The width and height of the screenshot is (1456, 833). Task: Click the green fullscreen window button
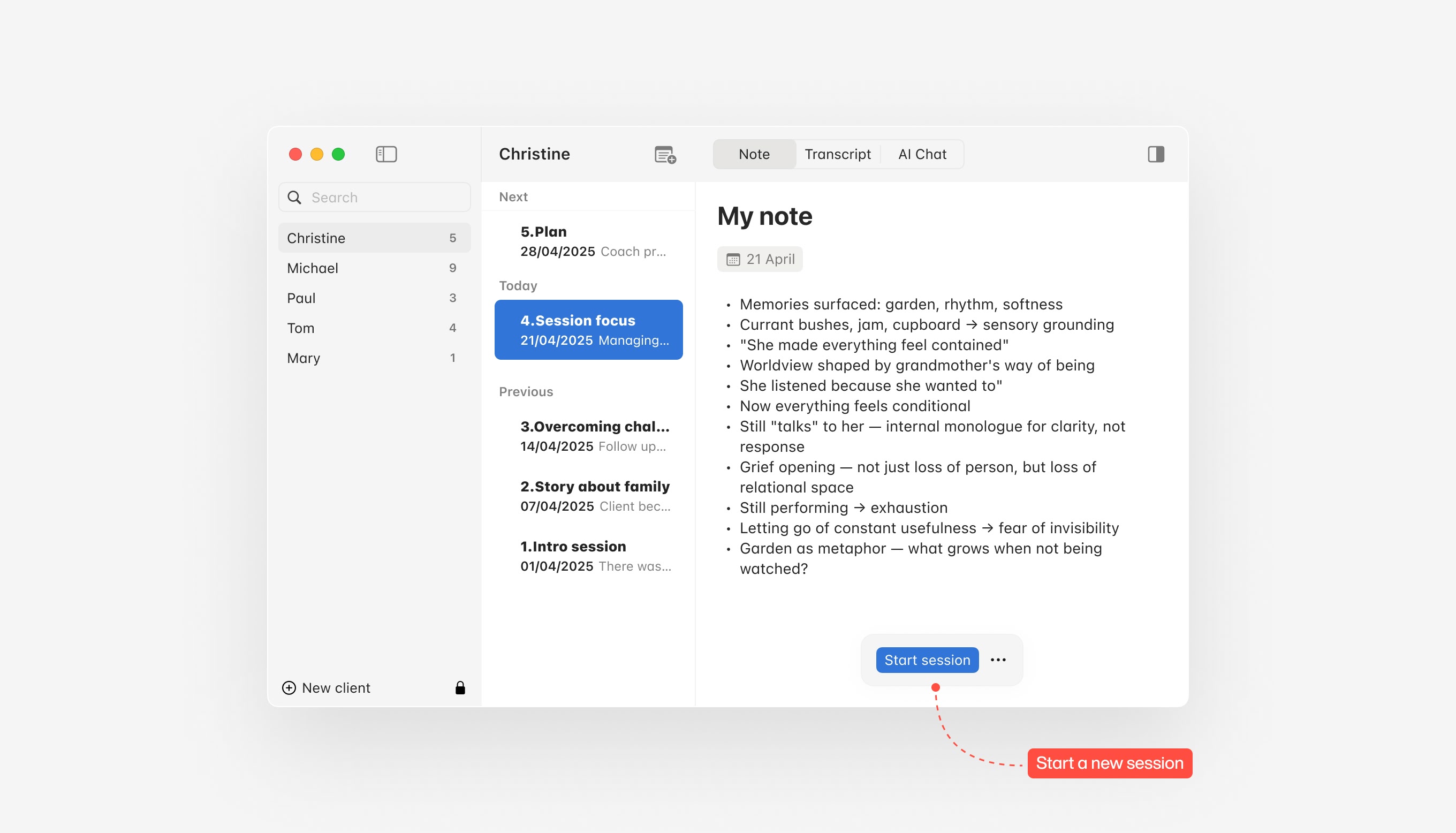[x=338, y=154]
